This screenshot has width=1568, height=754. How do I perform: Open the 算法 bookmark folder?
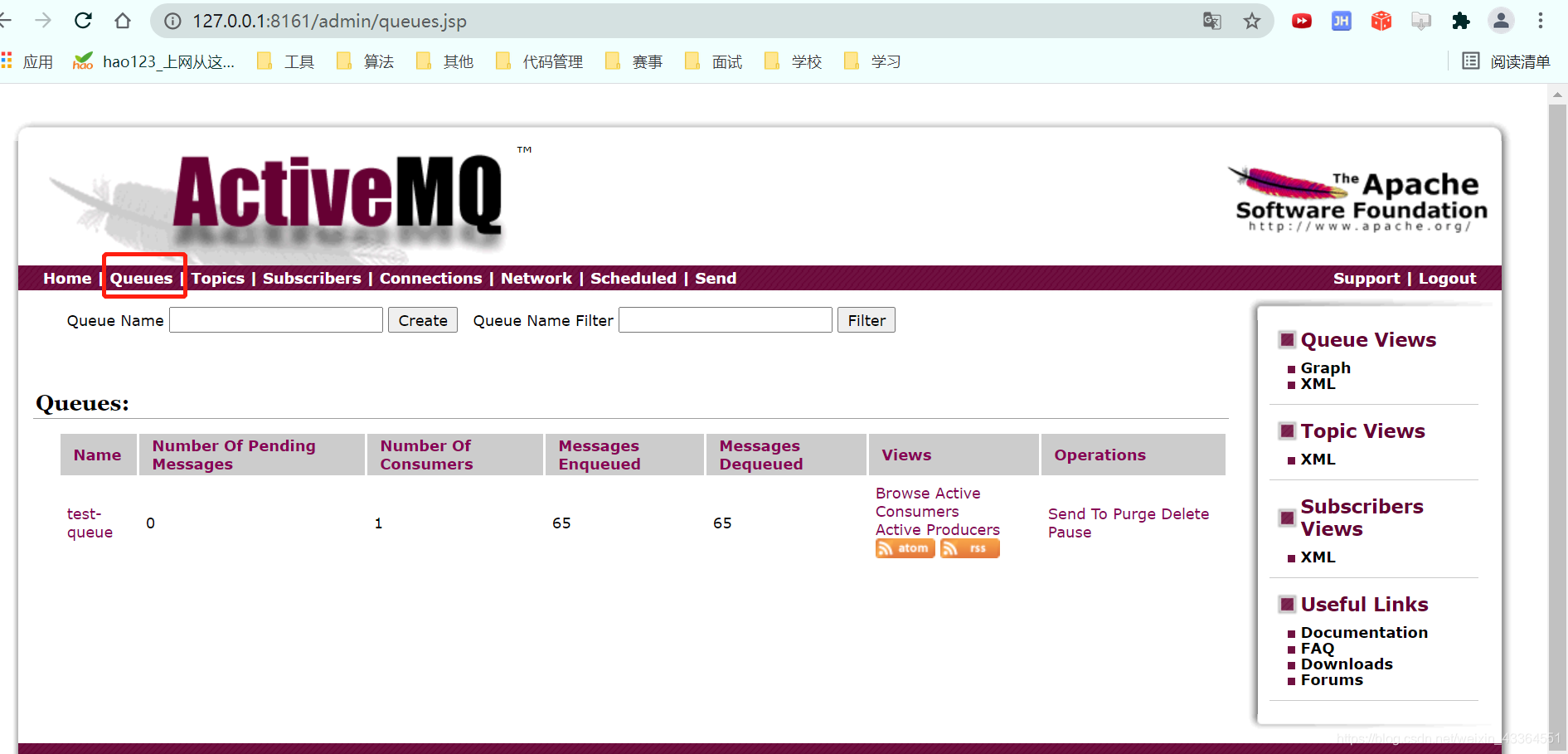[x=366, y=61]
